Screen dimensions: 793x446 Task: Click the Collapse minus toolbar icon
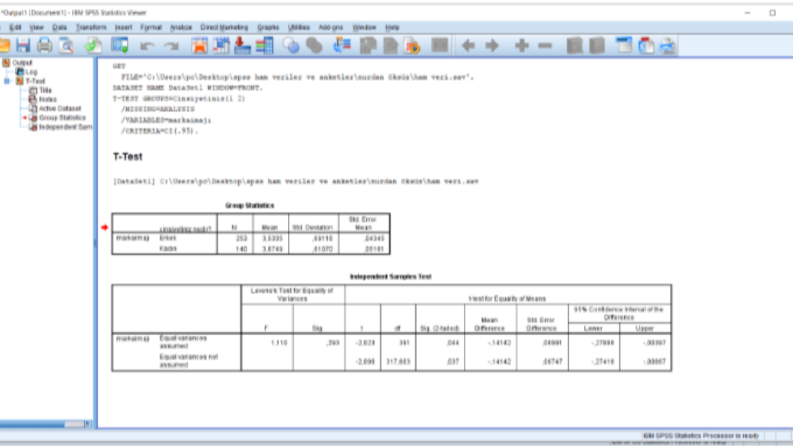pyautogui.click(x=545, y=46)
